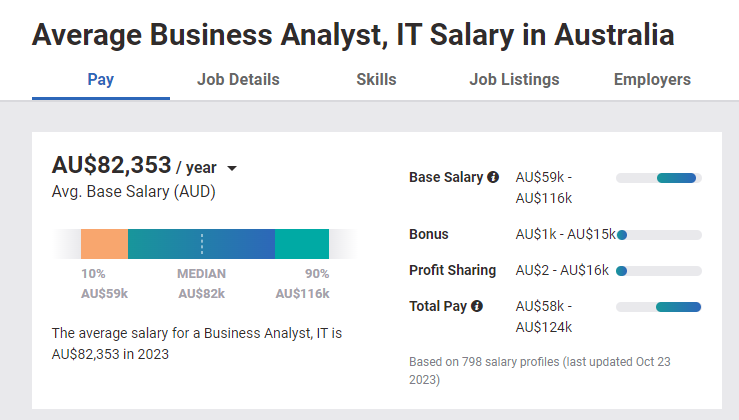The image size is (739, 420).
Task: Click the Total Pay range bar
Action: 678,307
